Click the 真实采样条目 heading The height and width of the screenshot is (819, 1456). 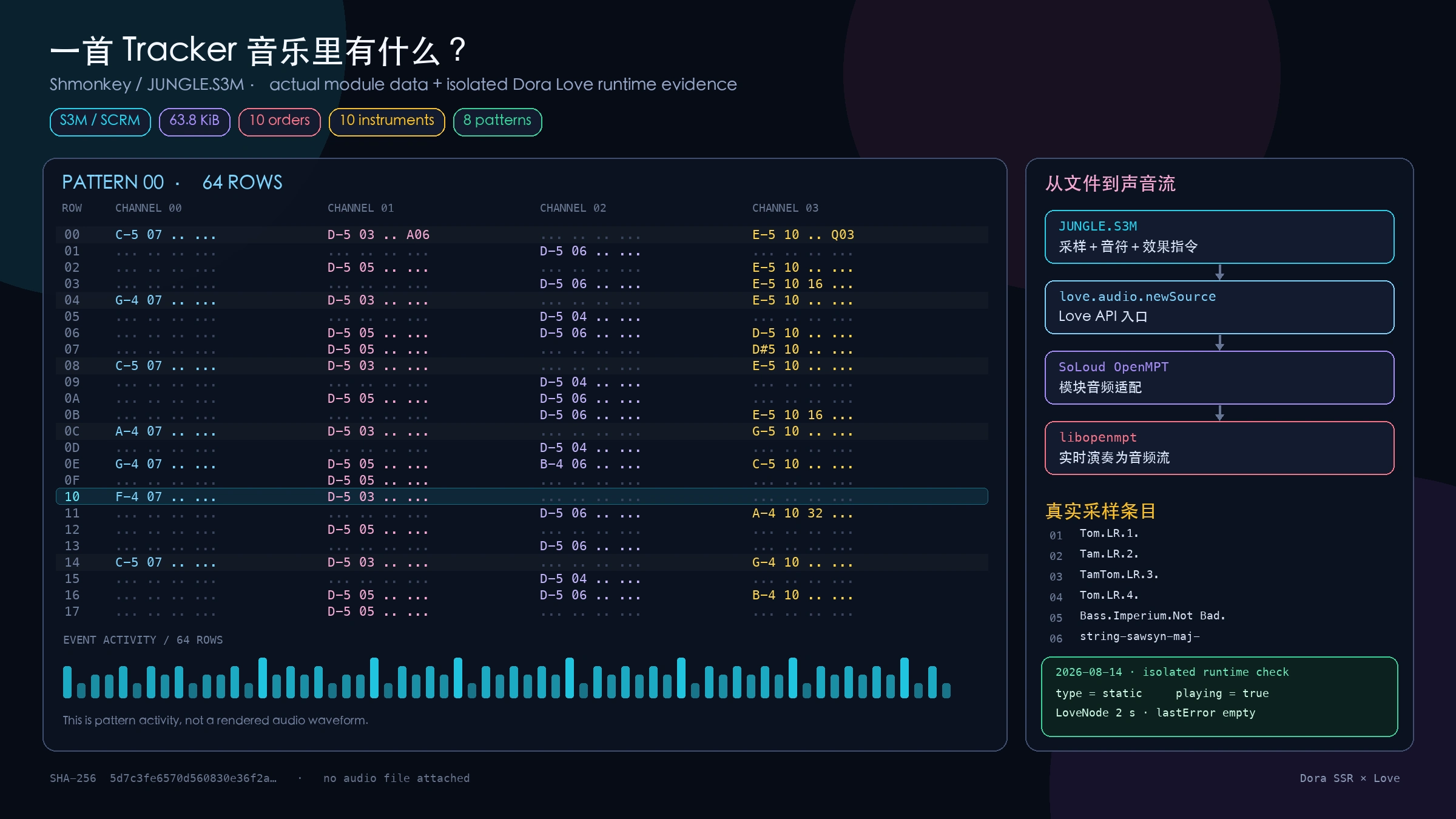(1100, 511)
